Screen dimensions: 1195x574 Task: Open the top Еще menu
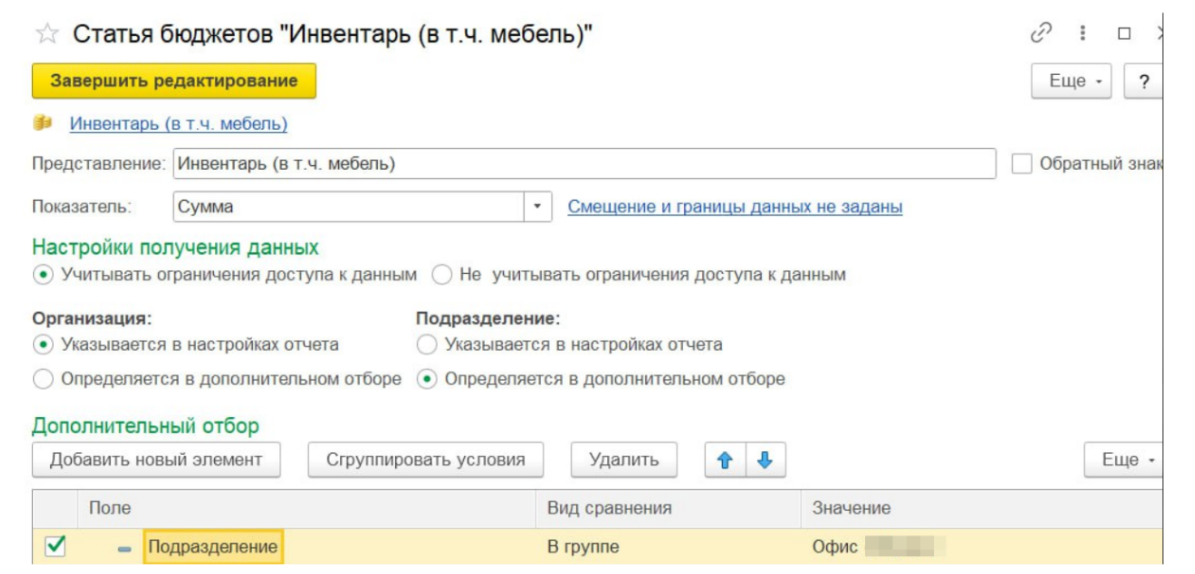[x=1073, y=81]
